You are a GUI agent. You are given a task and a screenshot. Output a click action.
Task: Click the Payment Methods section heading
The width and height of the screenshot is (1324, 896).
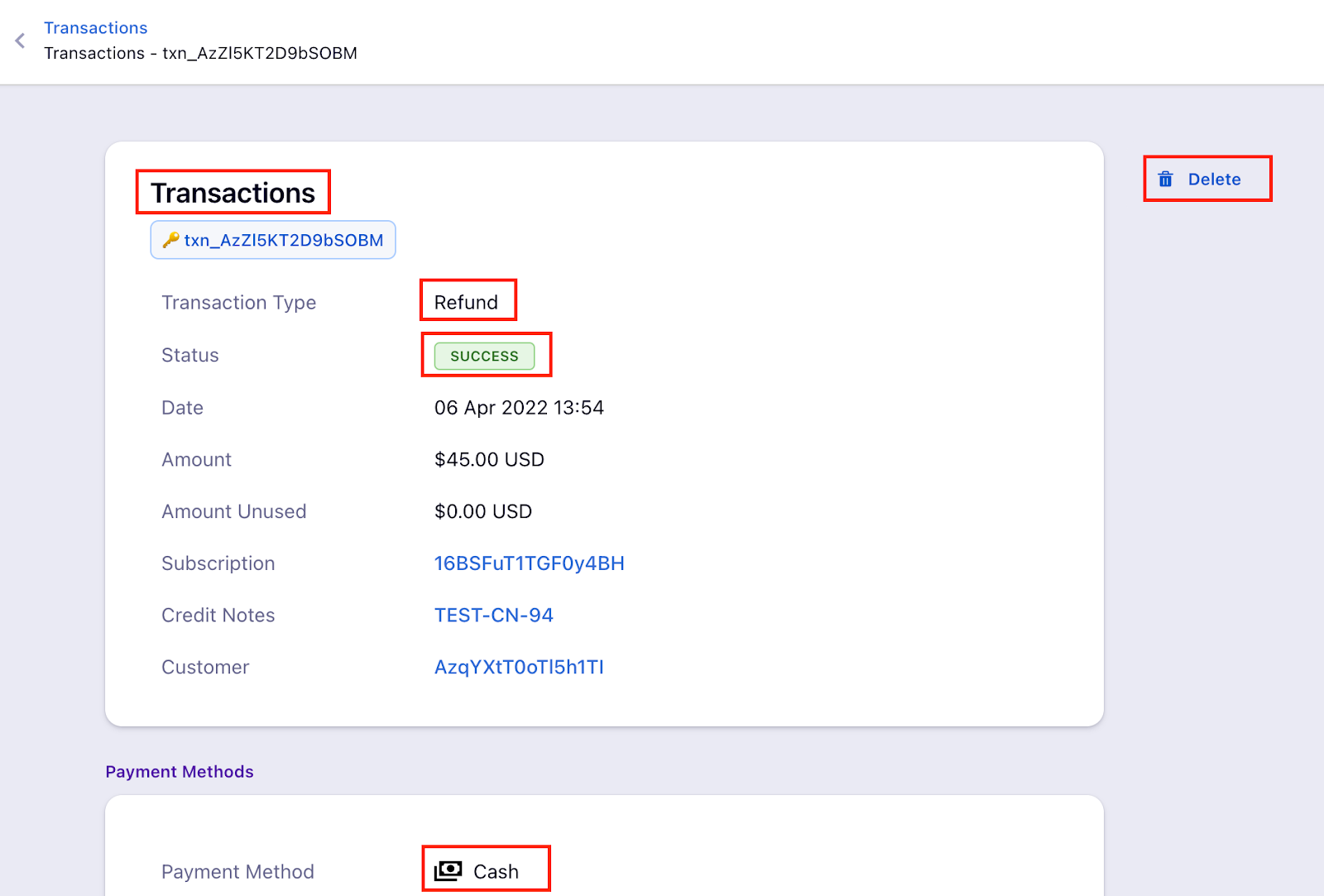click(x=180, y=772)
